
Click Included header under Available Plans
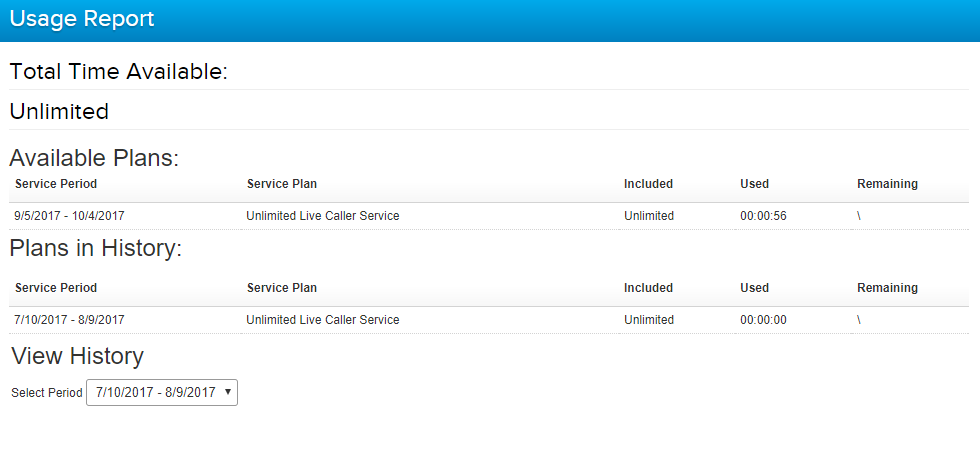(648, 184)
